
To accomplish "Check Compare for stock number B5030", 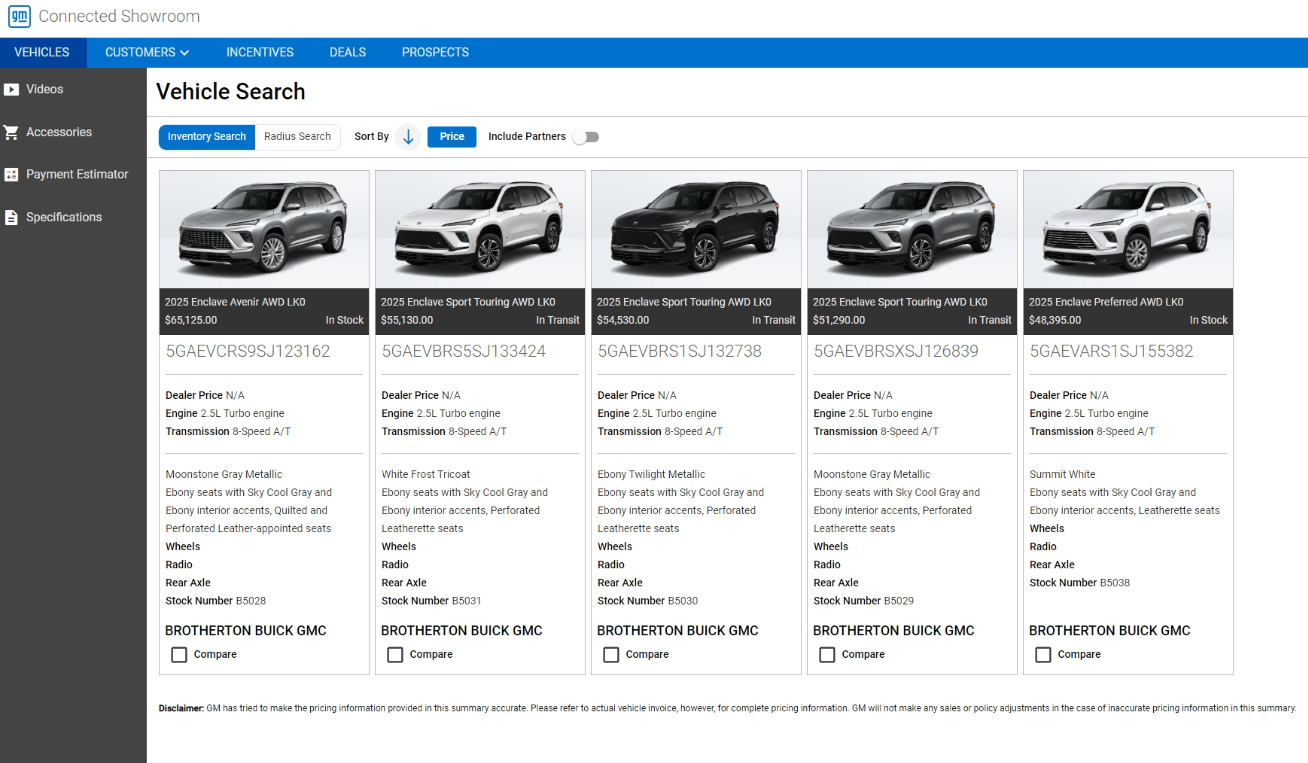I will coord(611,655).
